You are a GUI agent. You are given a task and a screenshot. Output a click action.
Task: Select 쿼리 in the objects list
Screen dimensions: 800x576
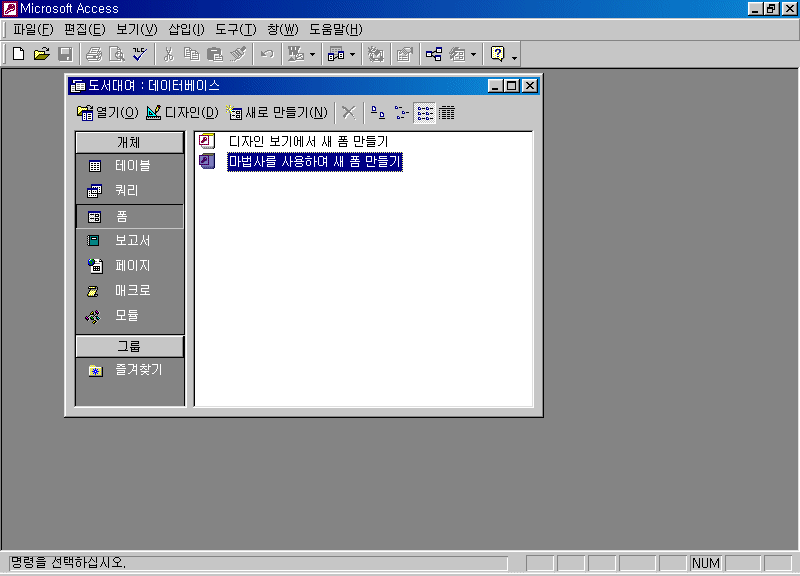click(x=130, y=190)
